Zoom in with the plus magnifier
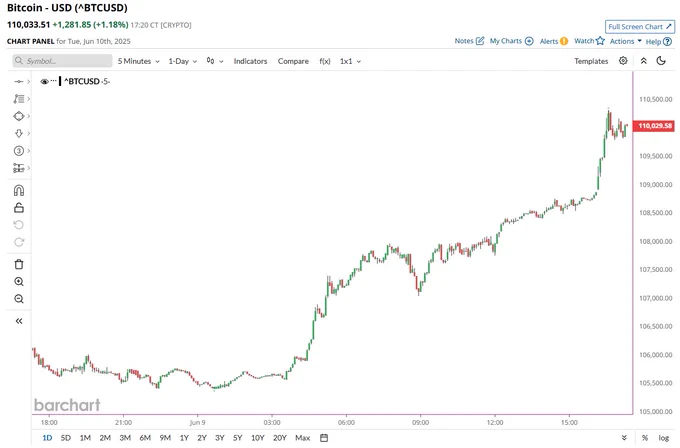 pyautogui.click(x=19, y=281)
